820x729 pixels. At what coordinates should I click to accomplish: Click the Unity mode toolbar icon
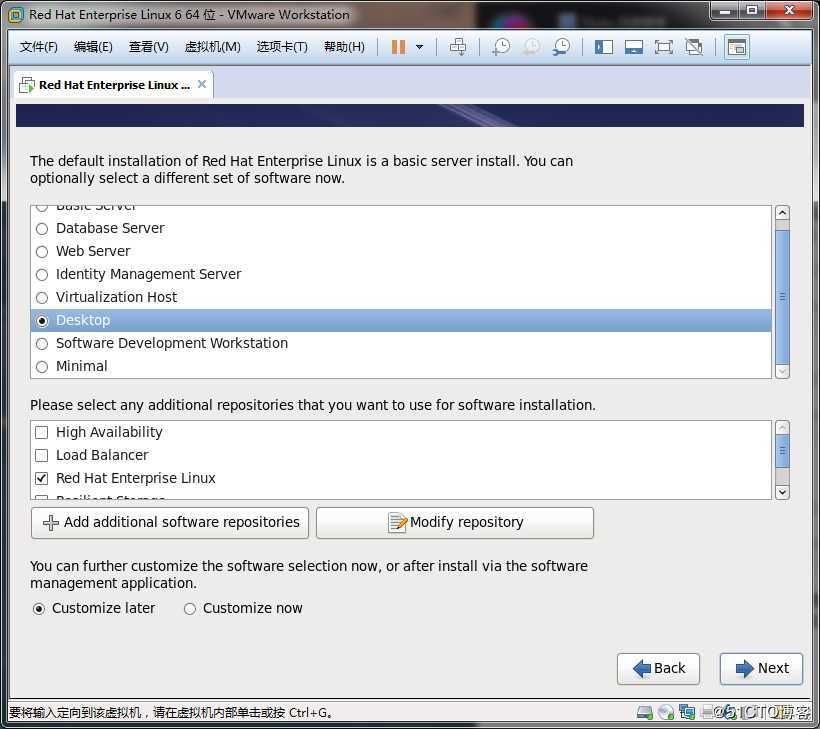694,47
